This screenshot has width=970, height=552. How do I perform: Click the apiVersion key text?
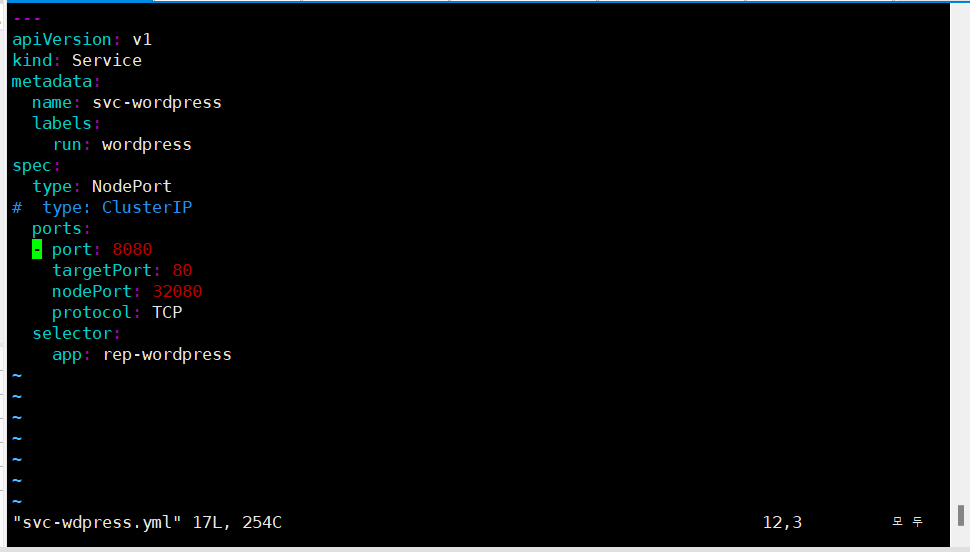(62, 40)
